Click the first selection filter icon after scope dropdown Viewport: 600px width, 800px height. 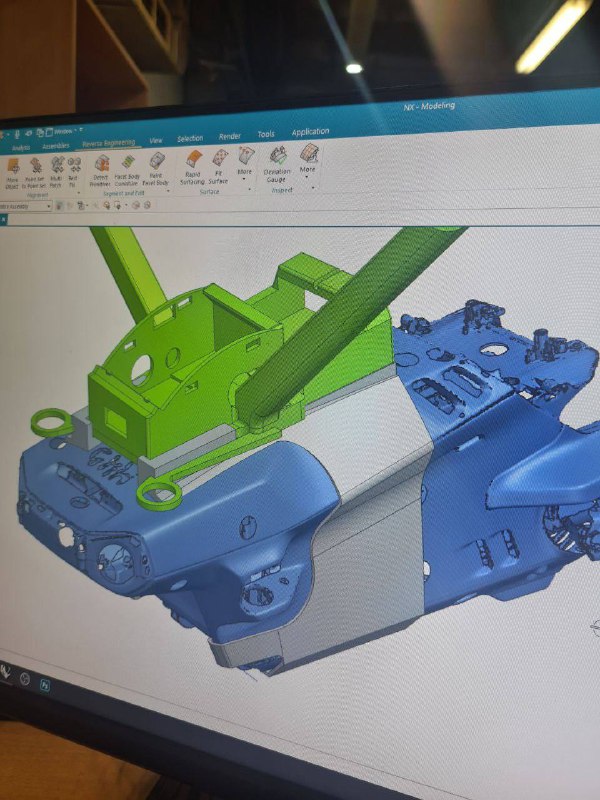click(x=59, y=206)
